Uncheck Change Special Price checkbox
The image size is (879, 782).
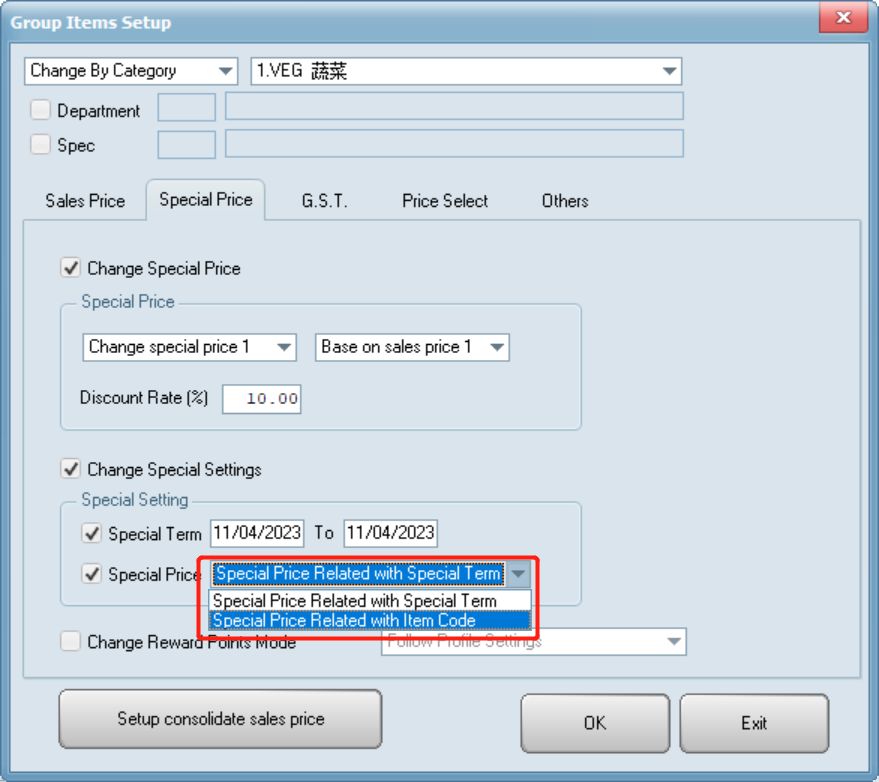72,268
